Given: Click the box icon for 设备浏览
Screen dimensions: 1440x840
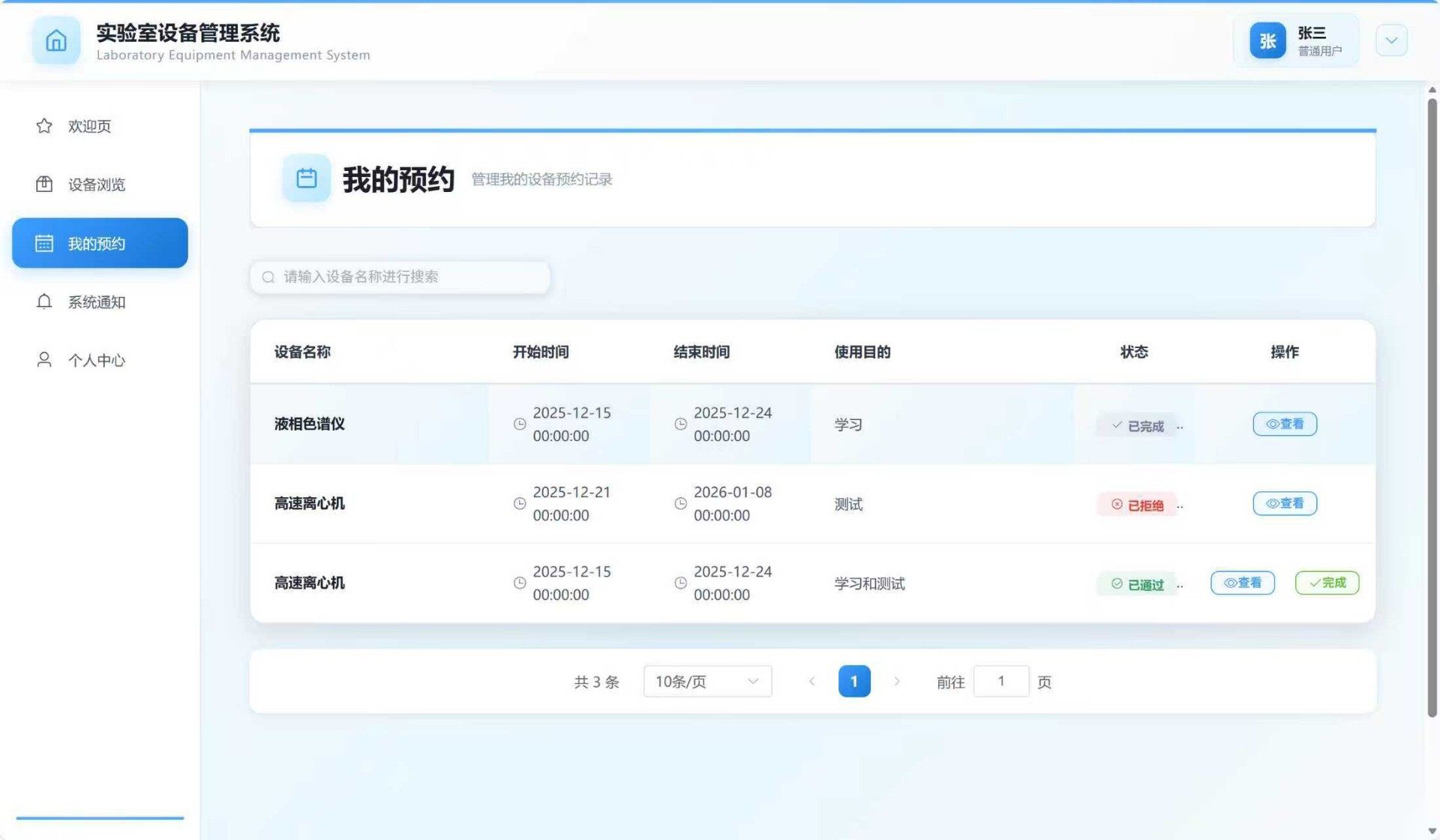Looking at the screenshot, I should coord(44,184).
